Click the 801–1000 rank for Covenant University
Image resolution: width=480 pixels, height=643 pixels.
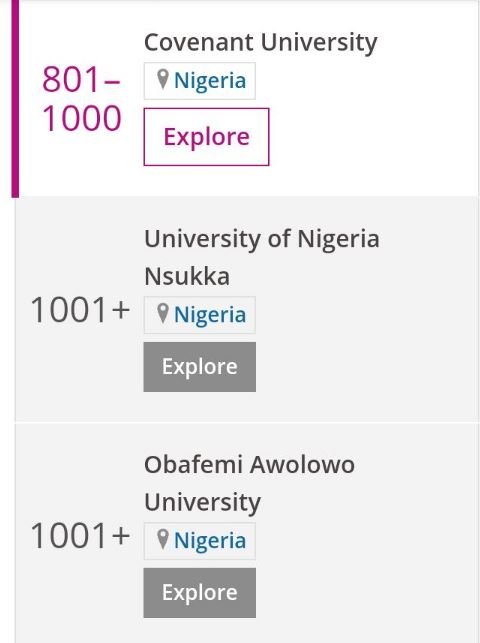82,99
